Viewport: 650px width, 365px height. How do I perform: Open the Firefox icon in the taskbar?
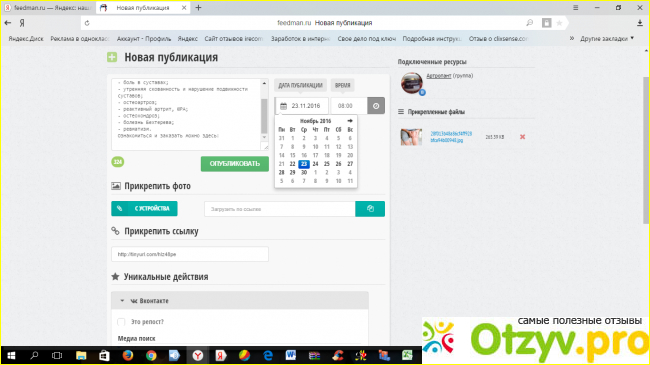point(127,355)
